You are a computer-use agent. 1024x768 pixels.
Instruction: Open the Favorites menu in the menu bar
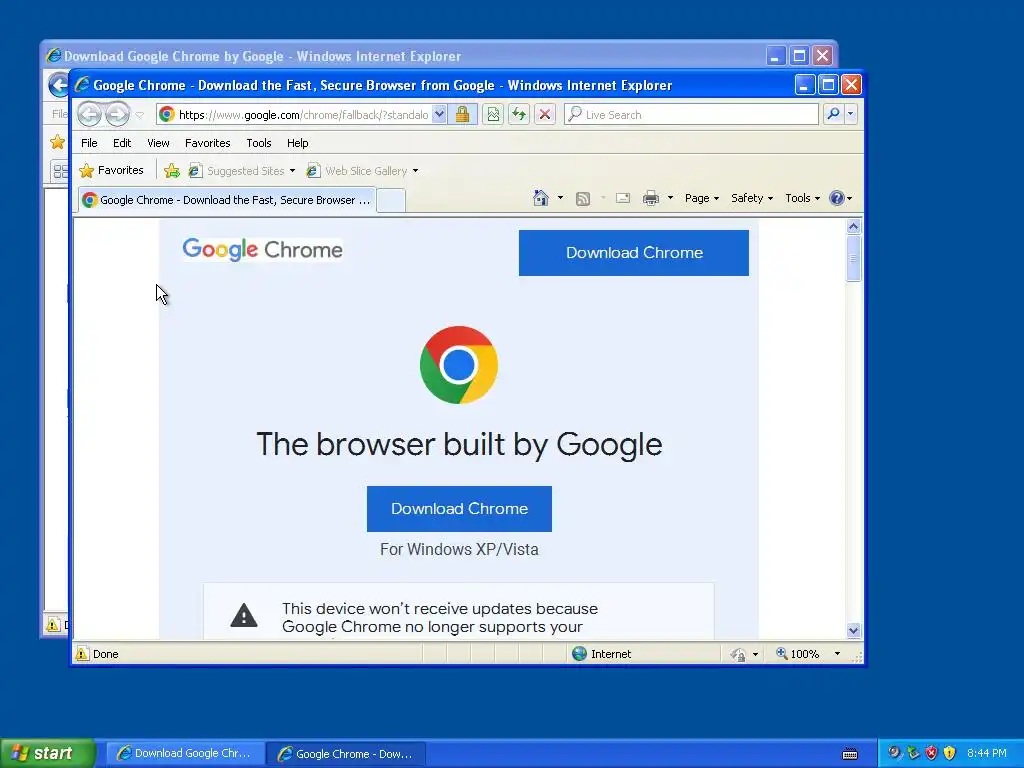(x=208, y=143)
